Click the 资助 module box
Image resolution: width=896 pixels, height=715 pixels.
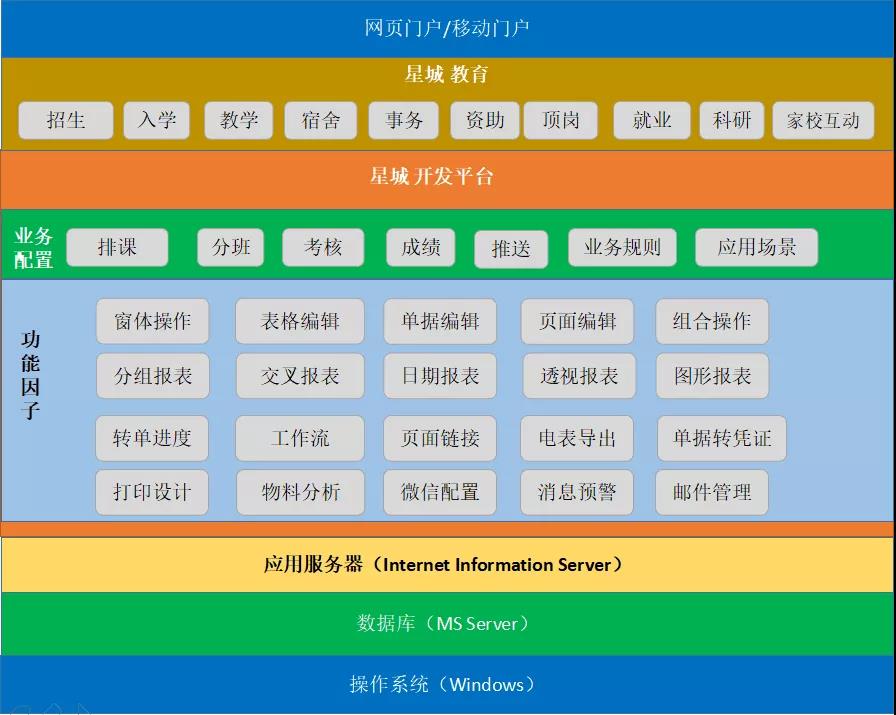point(485,120)
